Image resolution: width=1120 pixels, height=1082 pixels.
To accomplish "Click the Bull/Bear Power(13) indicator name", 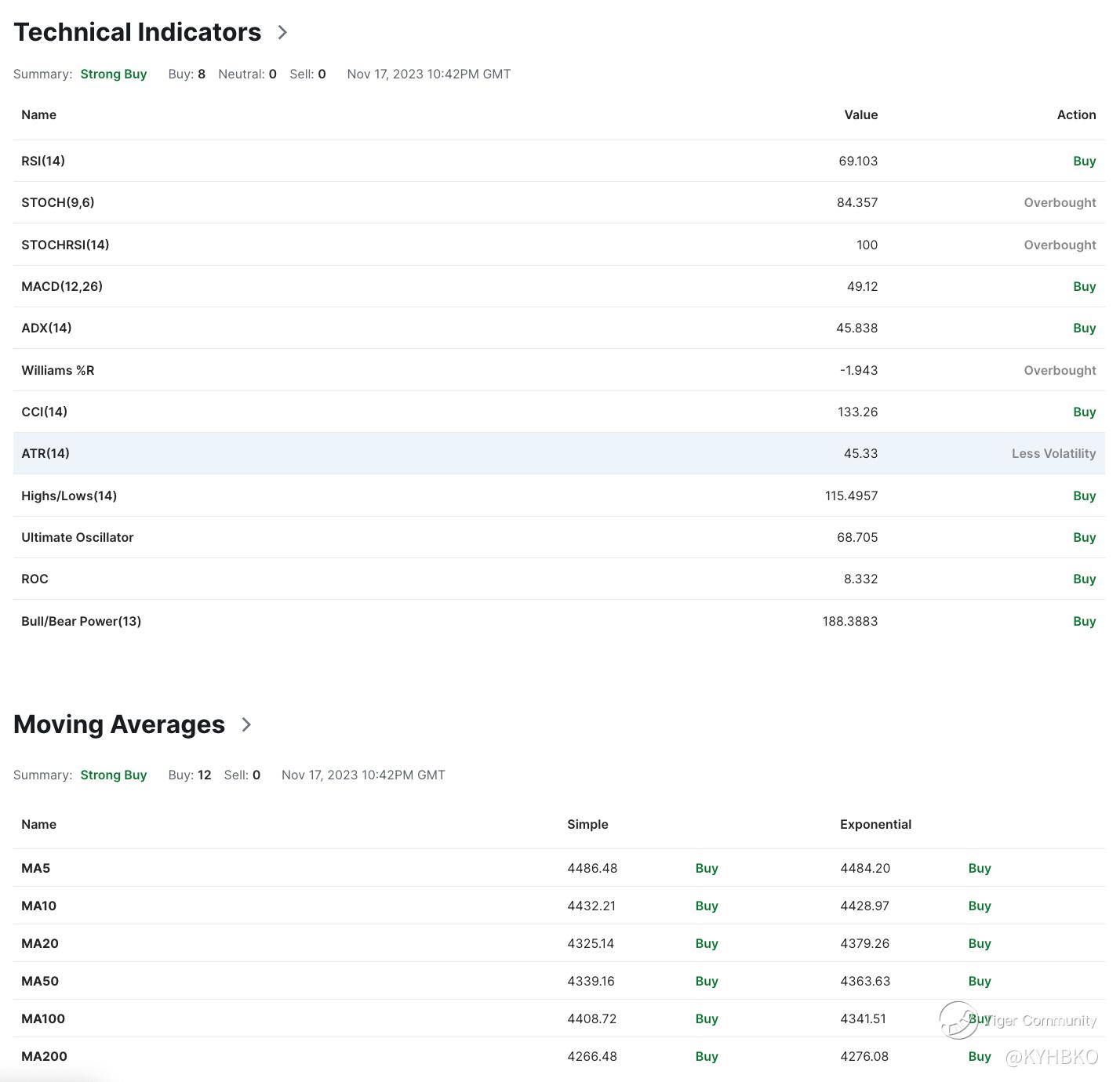I will [81, 621].
